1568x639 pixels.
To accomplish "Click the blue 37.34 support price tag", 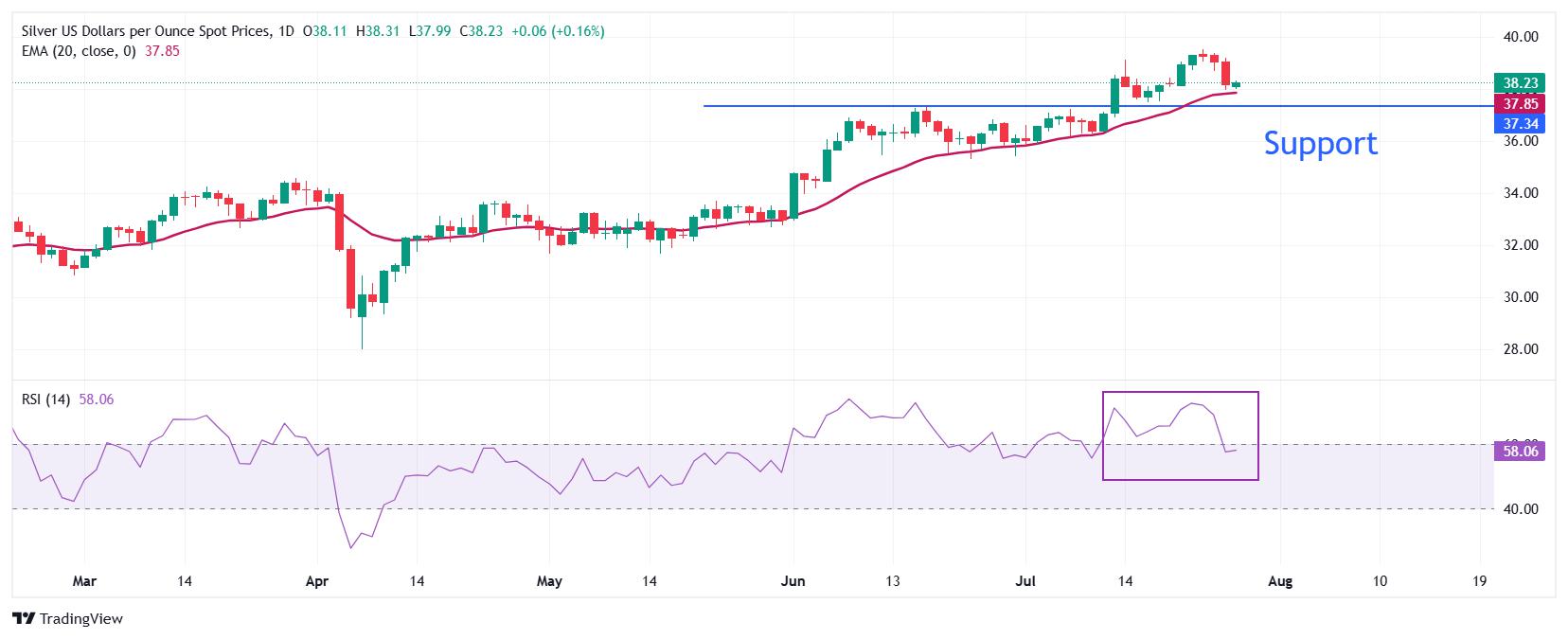I will (1520, 124).
